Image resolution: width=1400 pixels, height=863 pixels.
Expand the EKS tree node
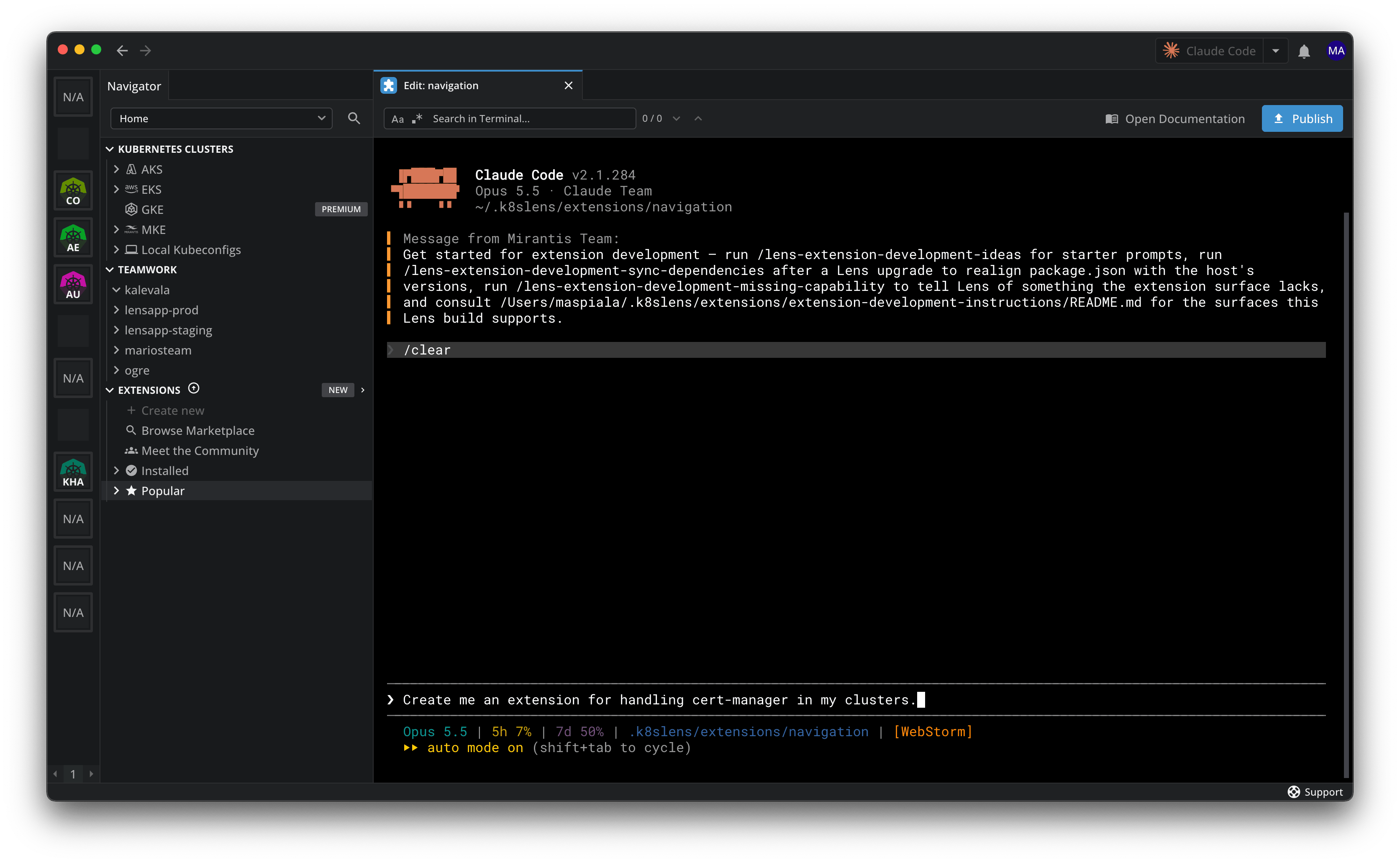click(116, 189)
